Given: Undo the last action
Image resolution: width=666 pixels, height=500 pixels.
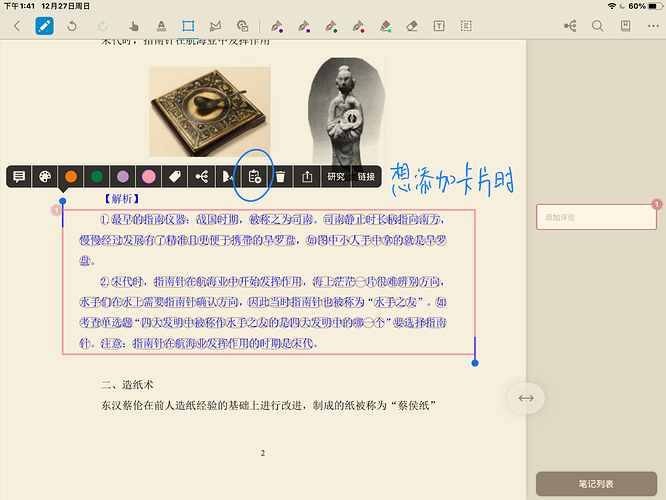Looking at the screenshot, I should [x=72, y=26].
